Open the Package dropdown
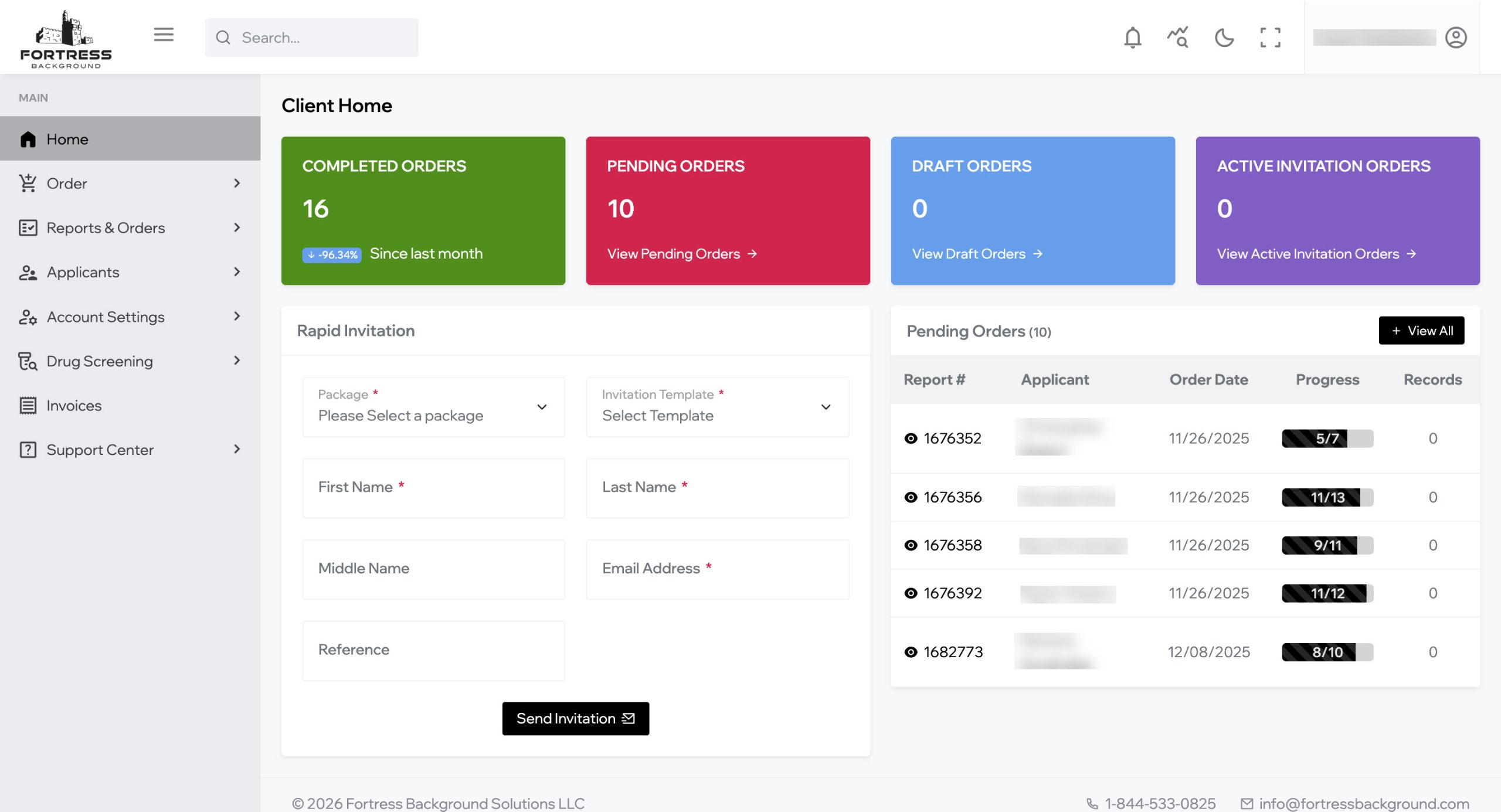The height and width of the screenshot is (812, 1501). 433,407
